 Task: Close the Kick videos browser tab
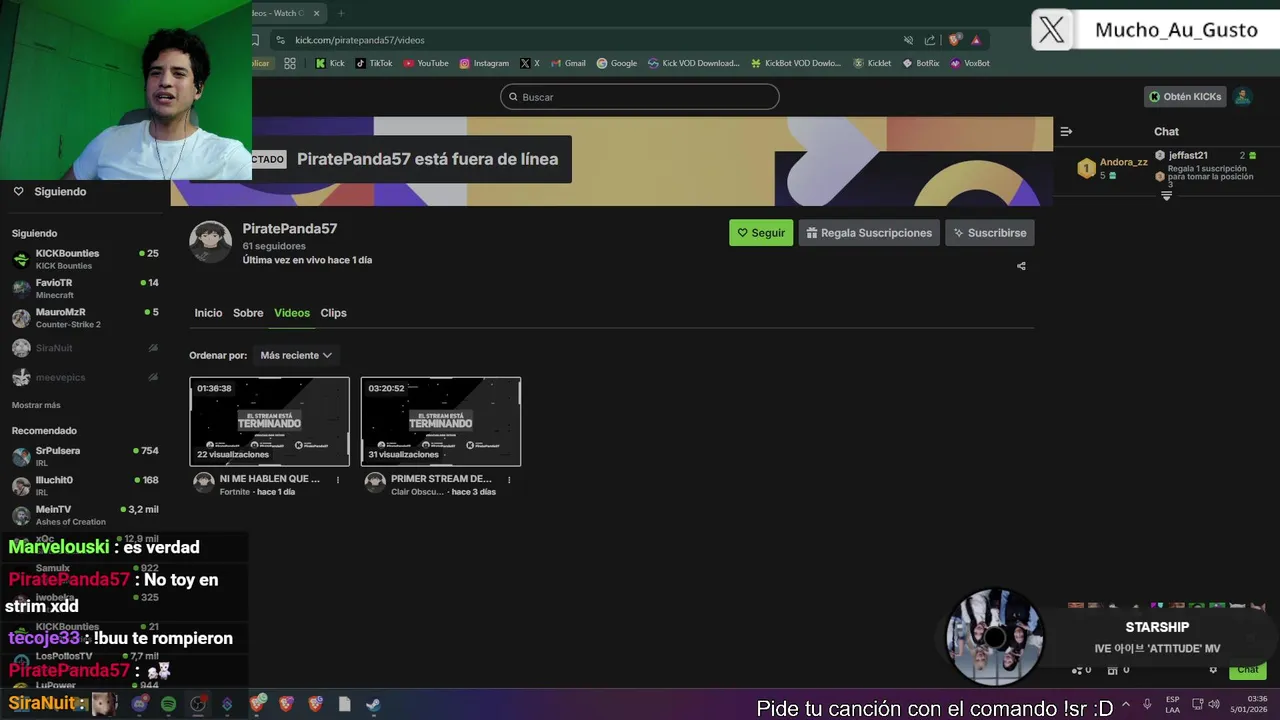click(316, 13)
